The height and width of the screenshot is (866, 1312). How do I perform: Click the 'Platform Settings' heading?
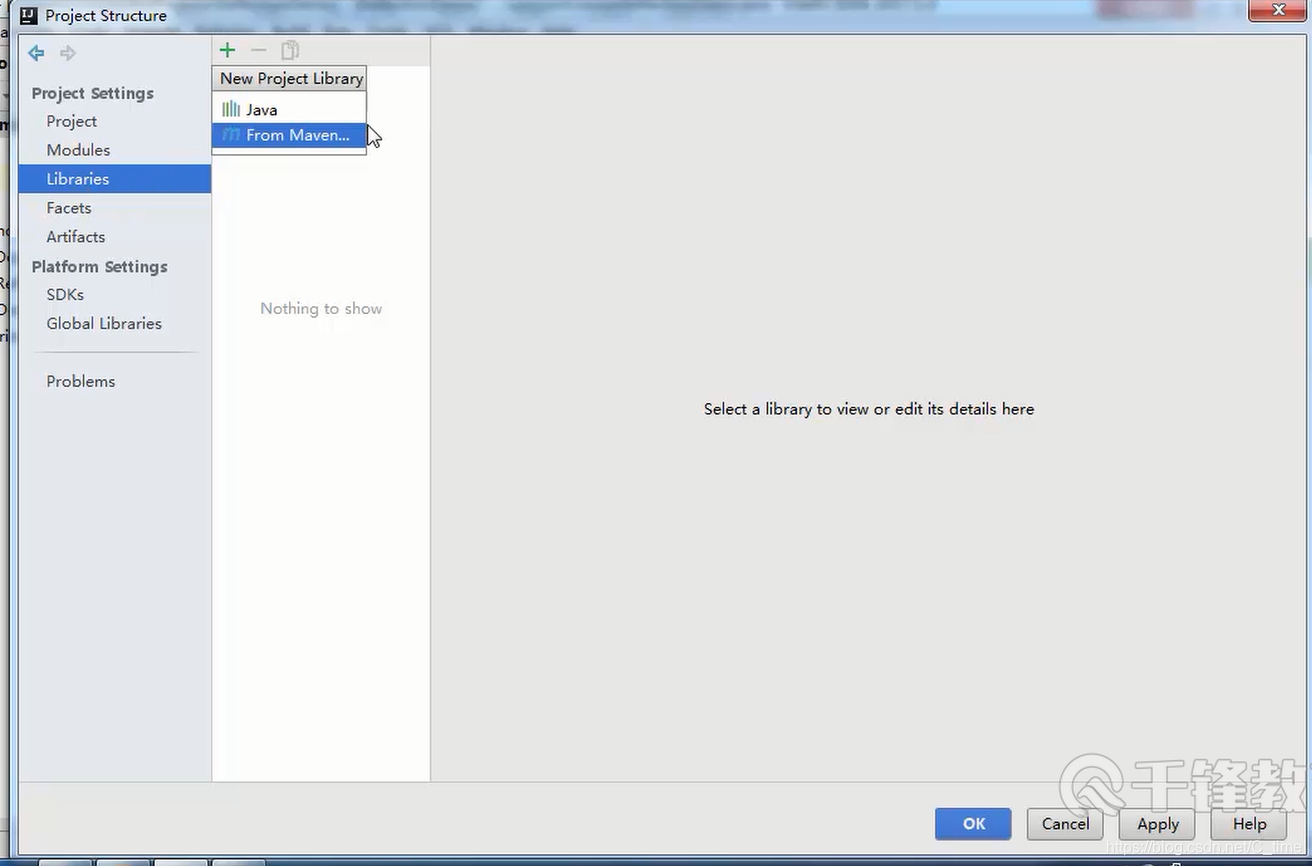(x=99, y=267)
